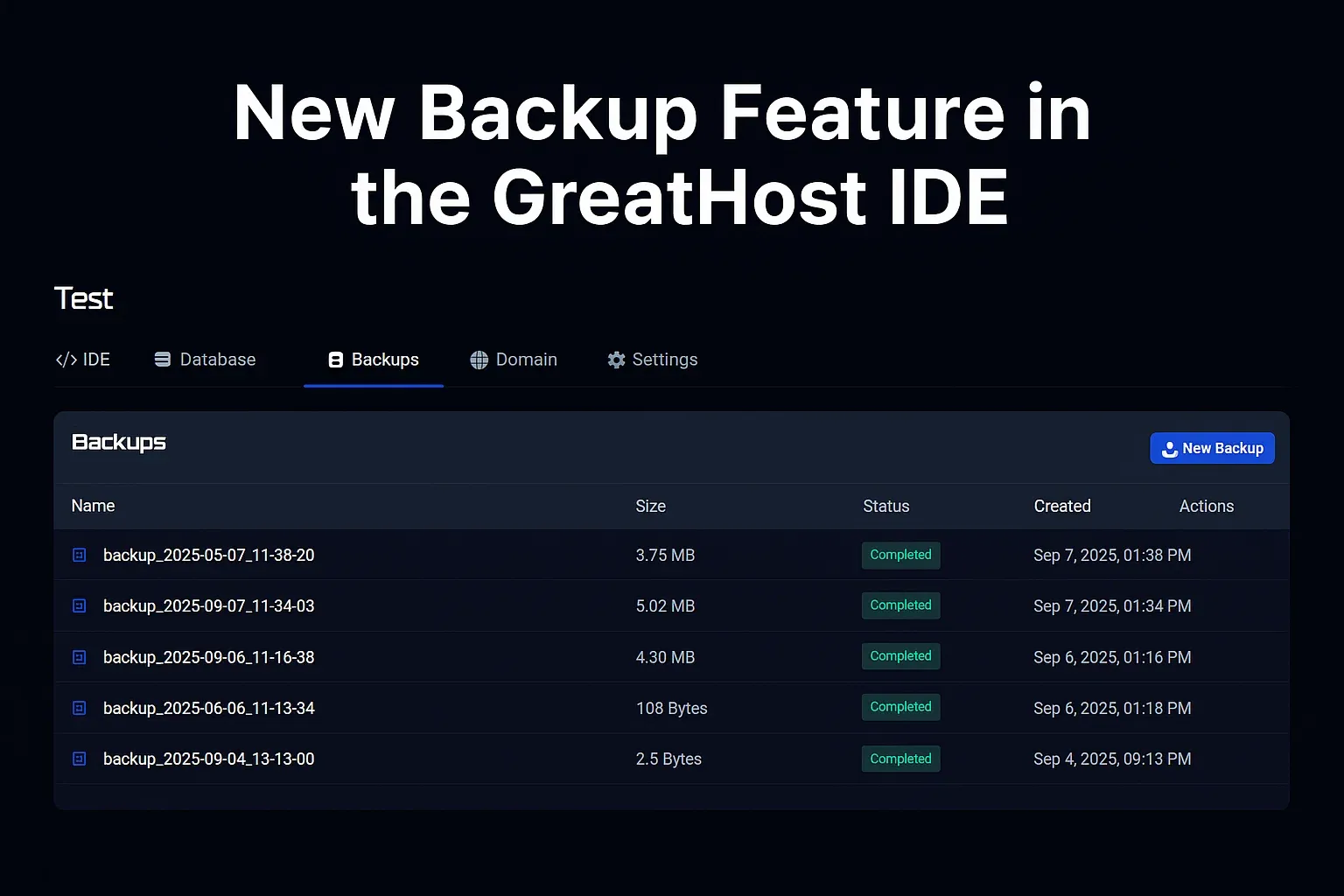Viewport: 1344px width, 896px height.
Task: Click the server icon on the Backups tab
Action: (x=335, y=360)
